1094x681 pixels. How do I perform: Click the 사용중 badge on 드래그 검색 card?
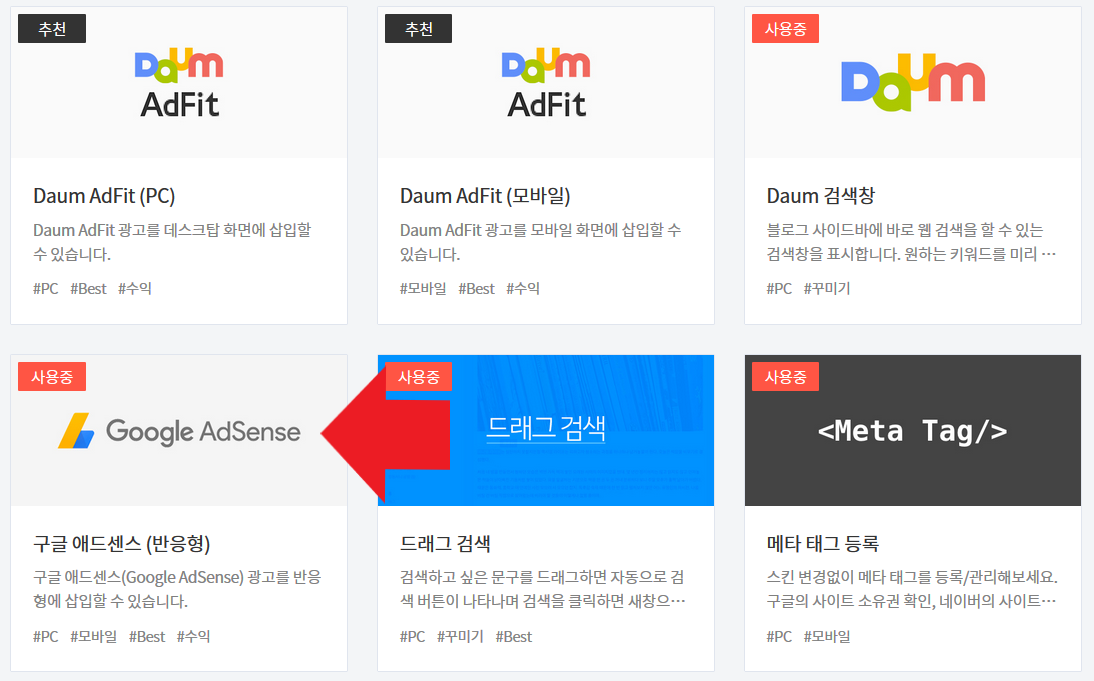click(x=419, y=377)
